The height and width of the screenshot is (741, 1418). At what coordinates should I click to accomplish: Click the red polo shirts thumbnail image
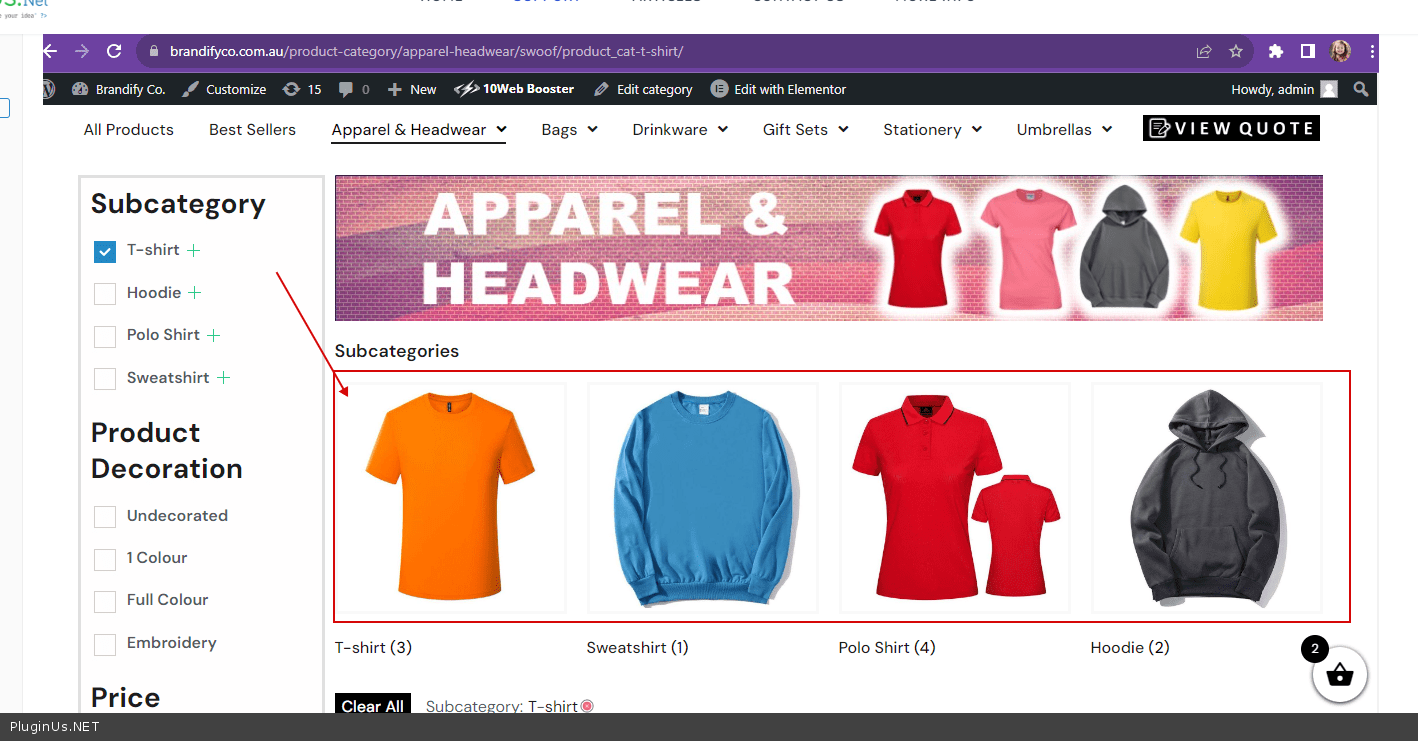(955, 498)
